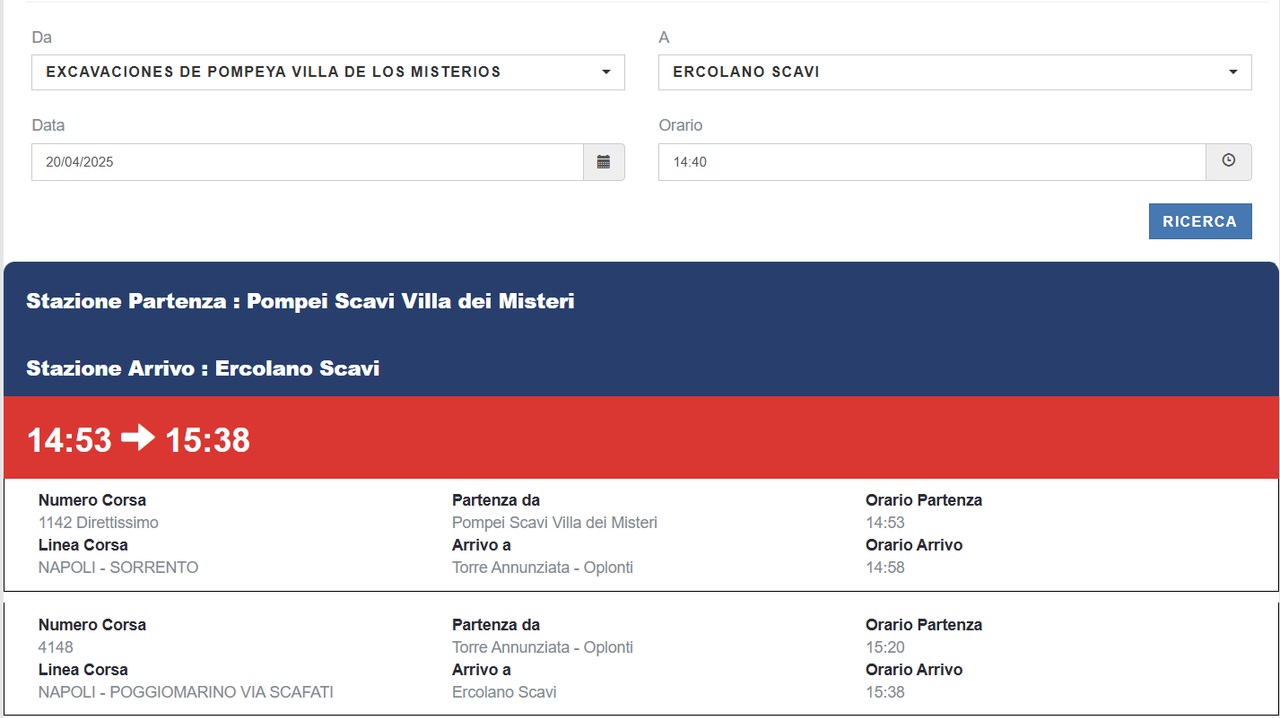The image size is (1280, 718).
Task: Select the red 14:53 to 15:38 journey header
Action: pos(641,438)
